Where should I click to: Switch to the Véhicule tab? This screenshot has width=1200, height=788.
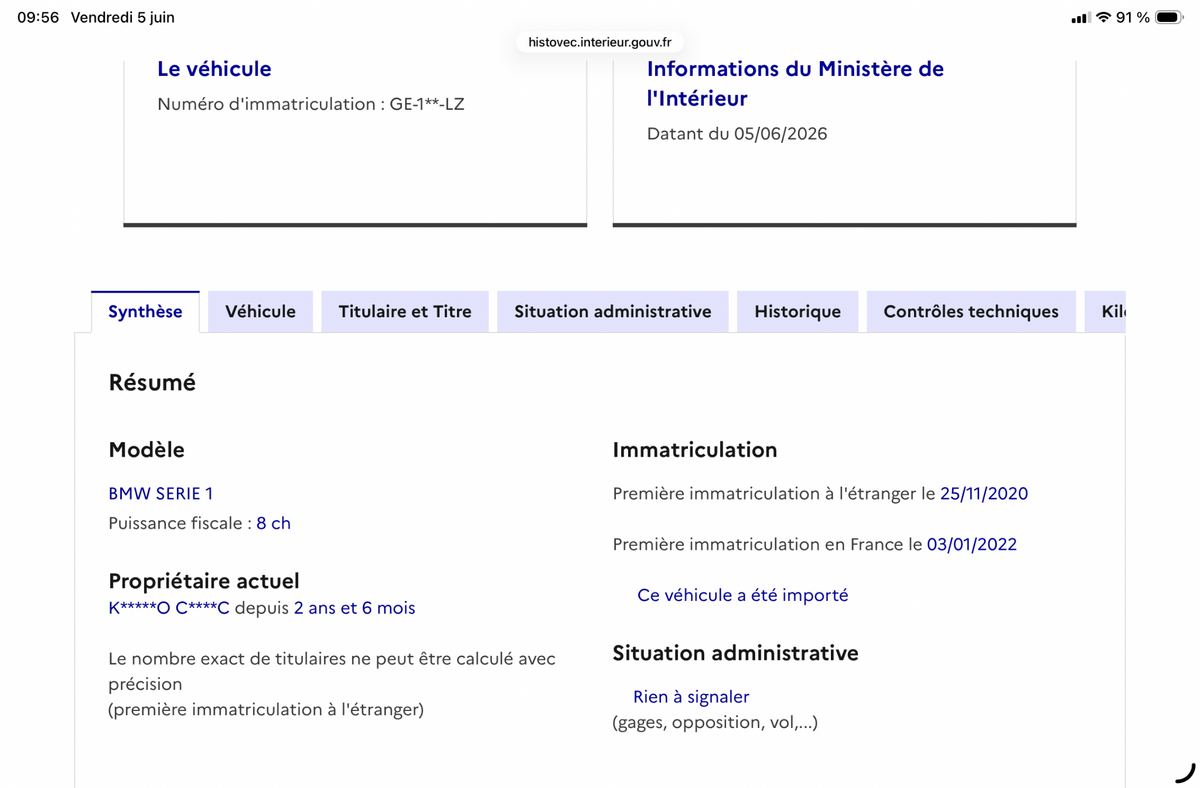pyautogui.click(x=260, y=312)
